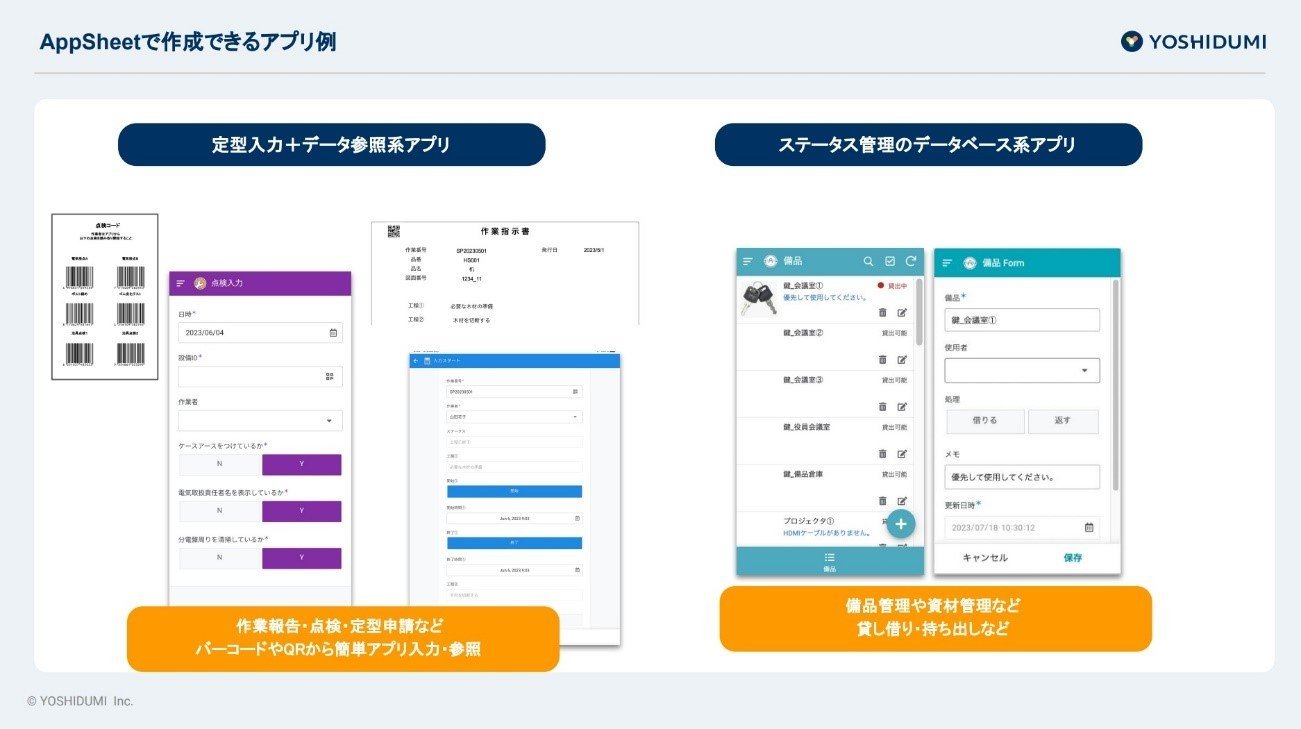
Task: Click the 定型入力+データ参照系アプリ heading pill
Action: click(x=332, y=145)
